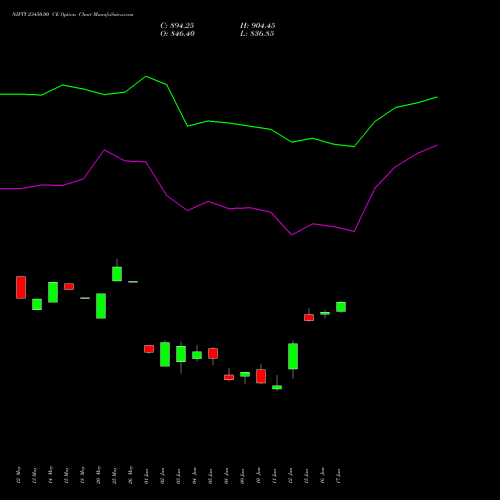Select the tall green candle for 12 Jun

click(x=293, y=356)
